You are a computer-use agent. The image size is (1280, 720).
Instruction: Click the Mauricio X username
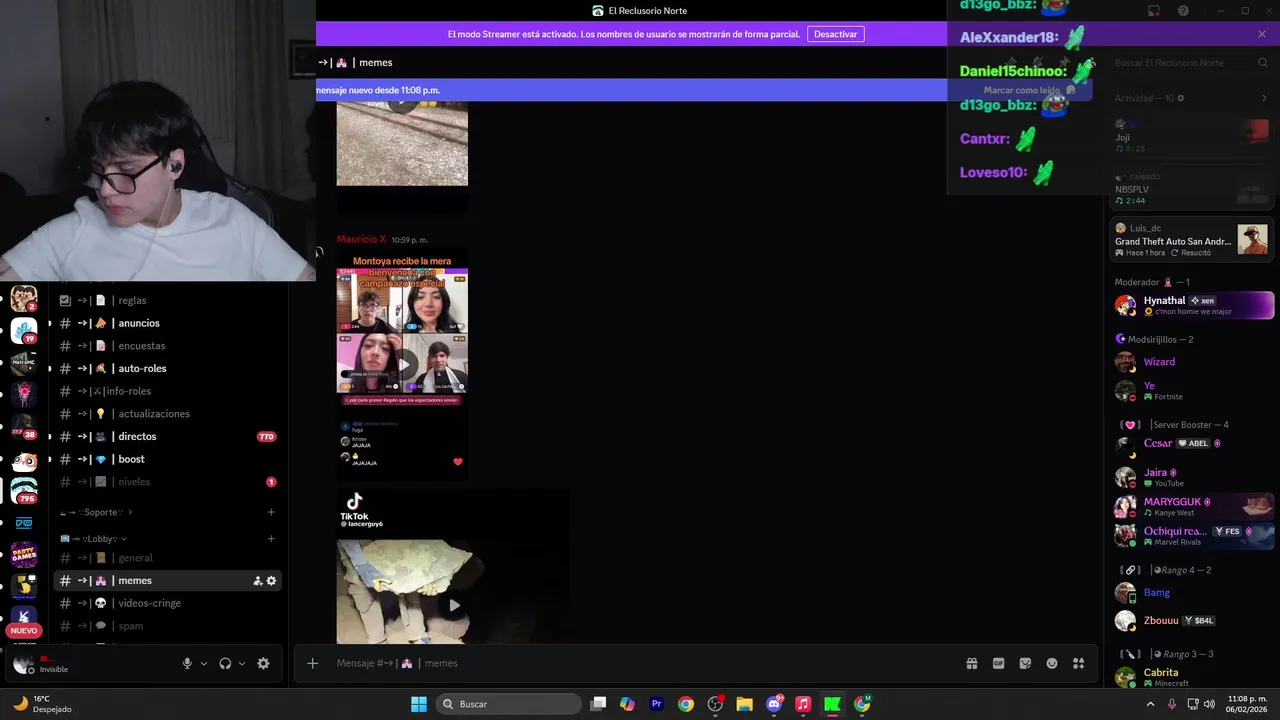[361, 240]
